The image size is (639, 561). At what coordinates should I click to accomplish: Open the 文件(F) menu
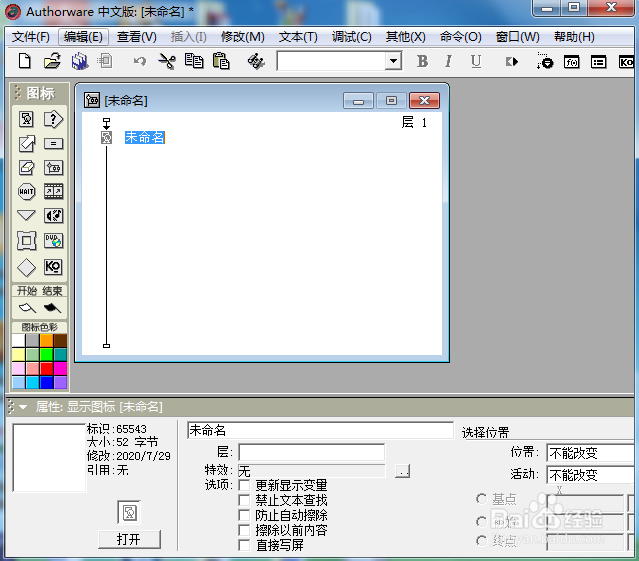[31, 37]
